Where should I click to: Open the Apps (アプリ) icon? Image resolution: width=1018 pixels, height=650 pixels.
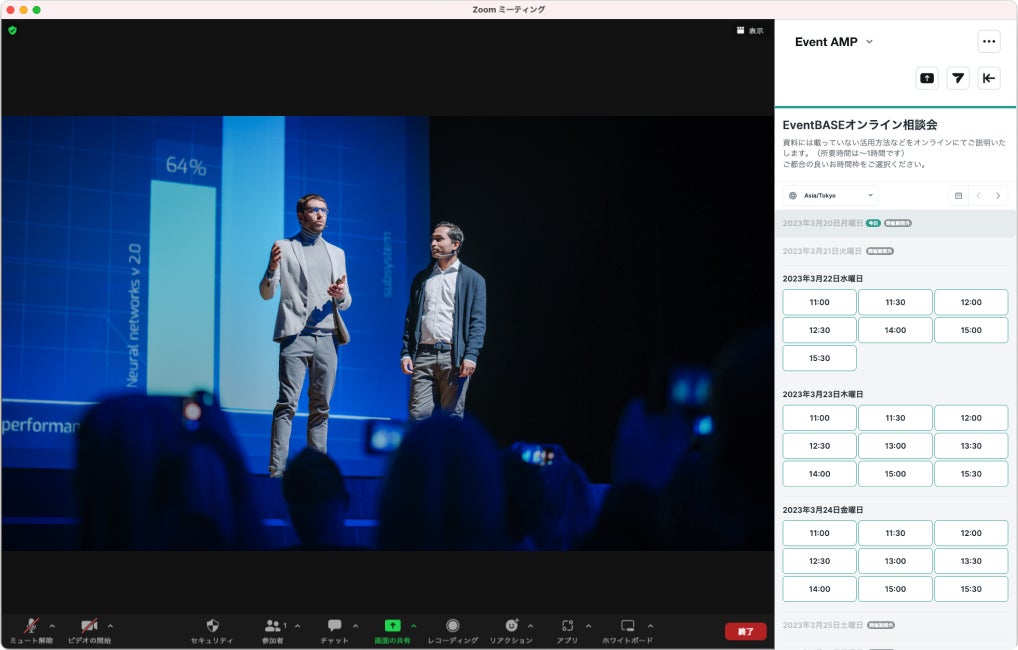point(567,626)
